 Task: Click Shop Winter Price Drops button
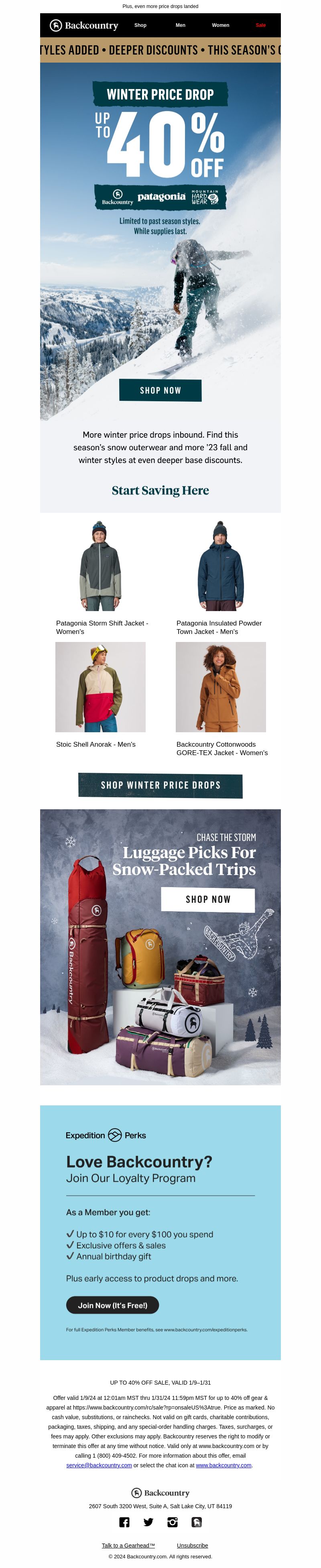pos(160,785)
